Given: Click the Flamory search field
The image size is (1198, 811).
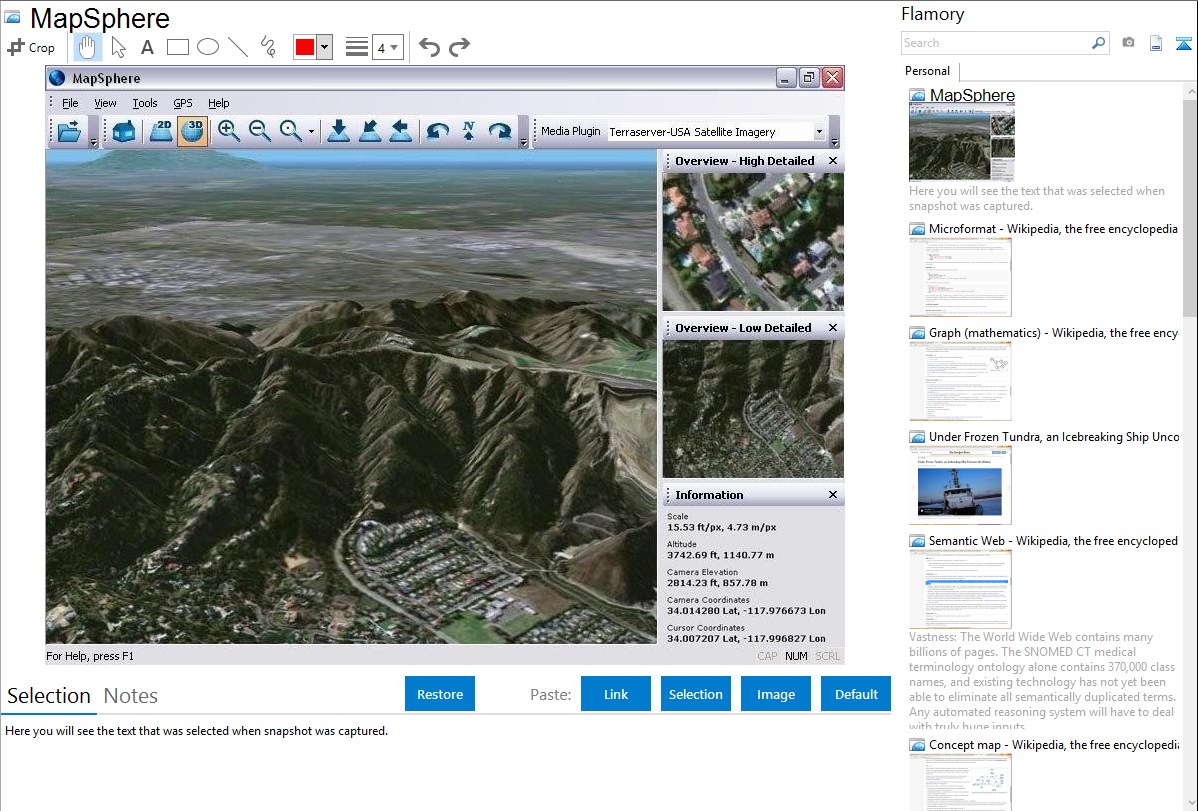Looking at the screenshot, I should tap(995, 43).
